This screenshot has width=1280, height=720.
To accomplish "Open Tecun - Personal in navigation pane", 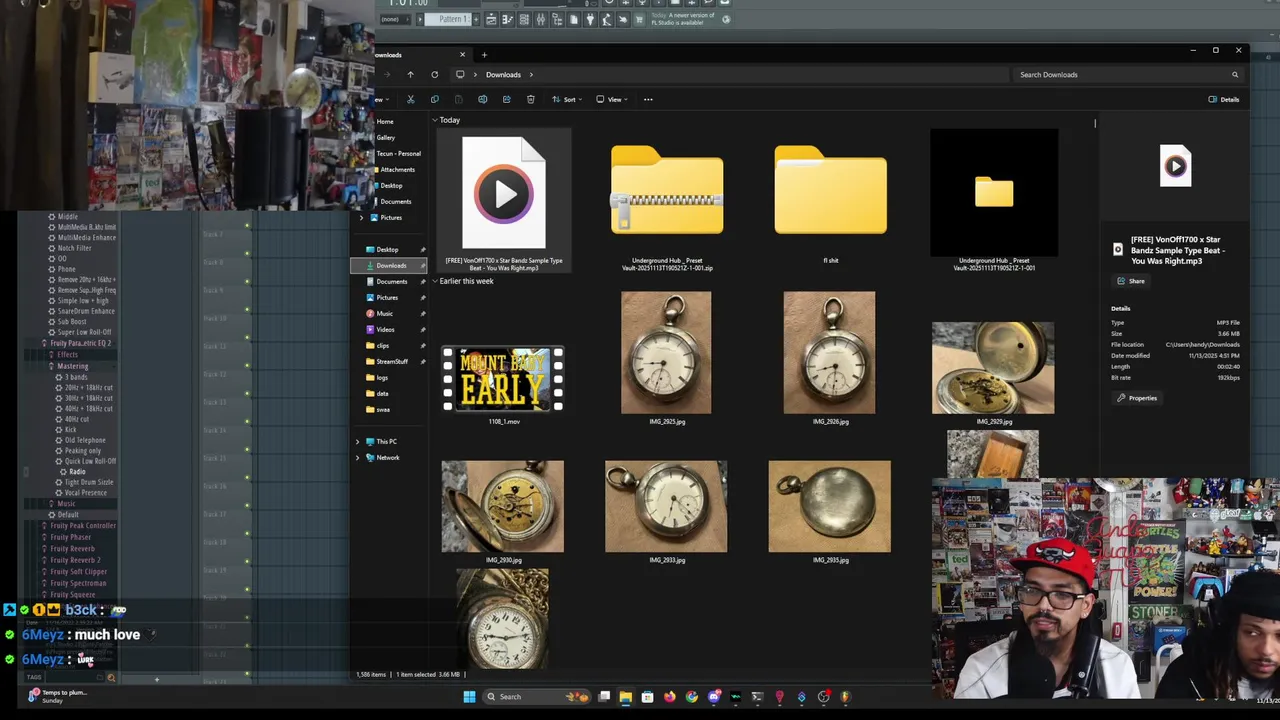I will point(398,153).
